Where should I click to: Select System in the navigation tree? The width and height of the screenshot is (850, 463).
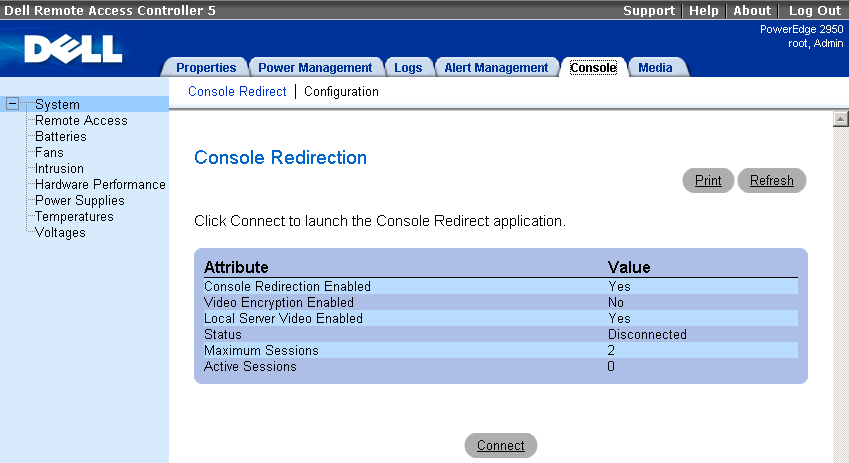point(57,104)
